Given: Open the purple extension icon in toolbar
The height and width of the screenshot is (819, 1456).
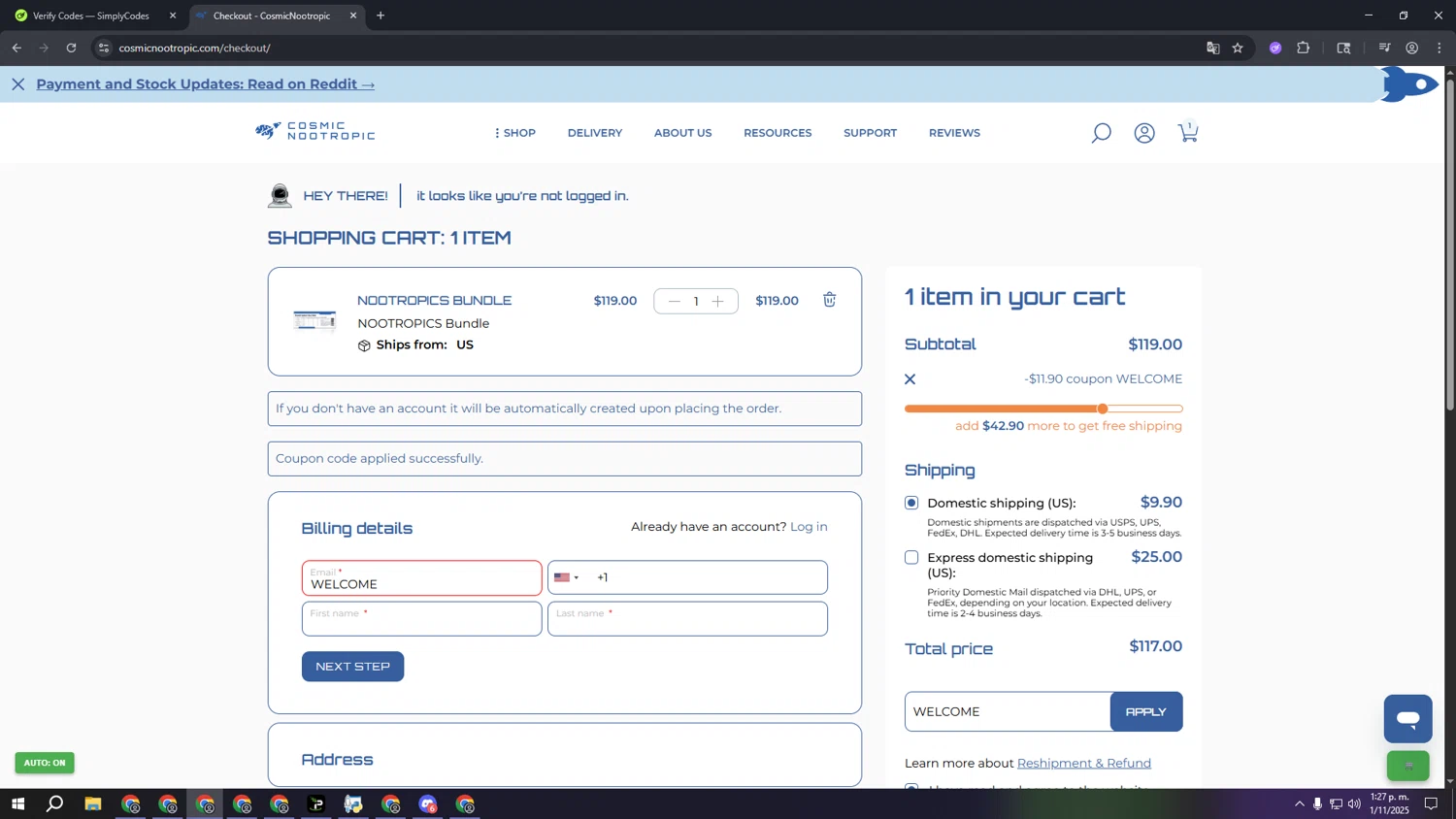Looking at the screenshot, I should 1275,48.
